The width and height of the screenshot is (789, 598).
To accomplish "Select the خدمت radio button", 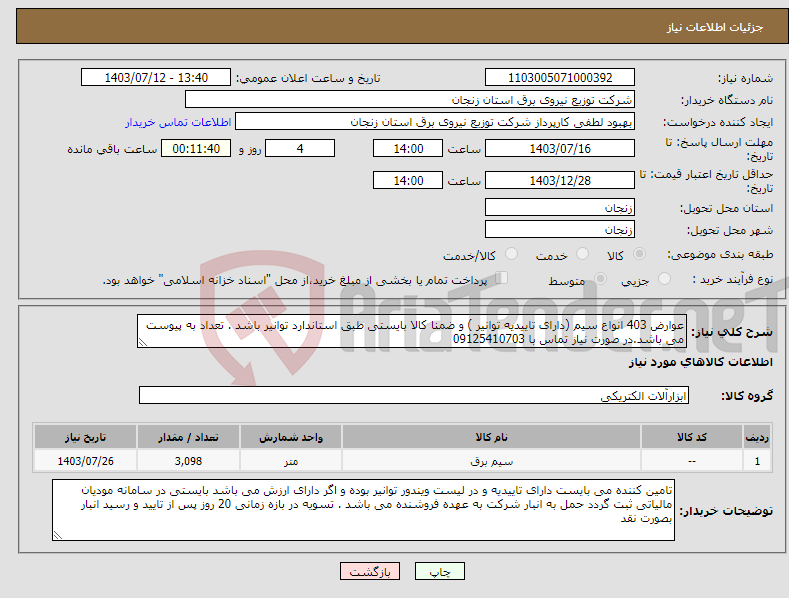I will click(x=582, y=254).
